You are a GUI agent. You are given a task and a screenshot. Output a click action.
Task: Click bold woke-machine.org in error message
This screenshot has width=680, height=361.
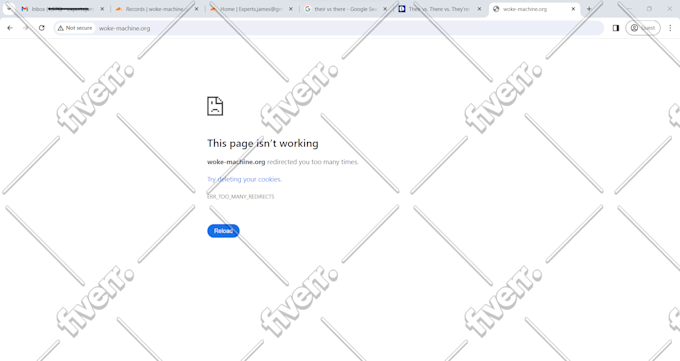tap(236, 162)
